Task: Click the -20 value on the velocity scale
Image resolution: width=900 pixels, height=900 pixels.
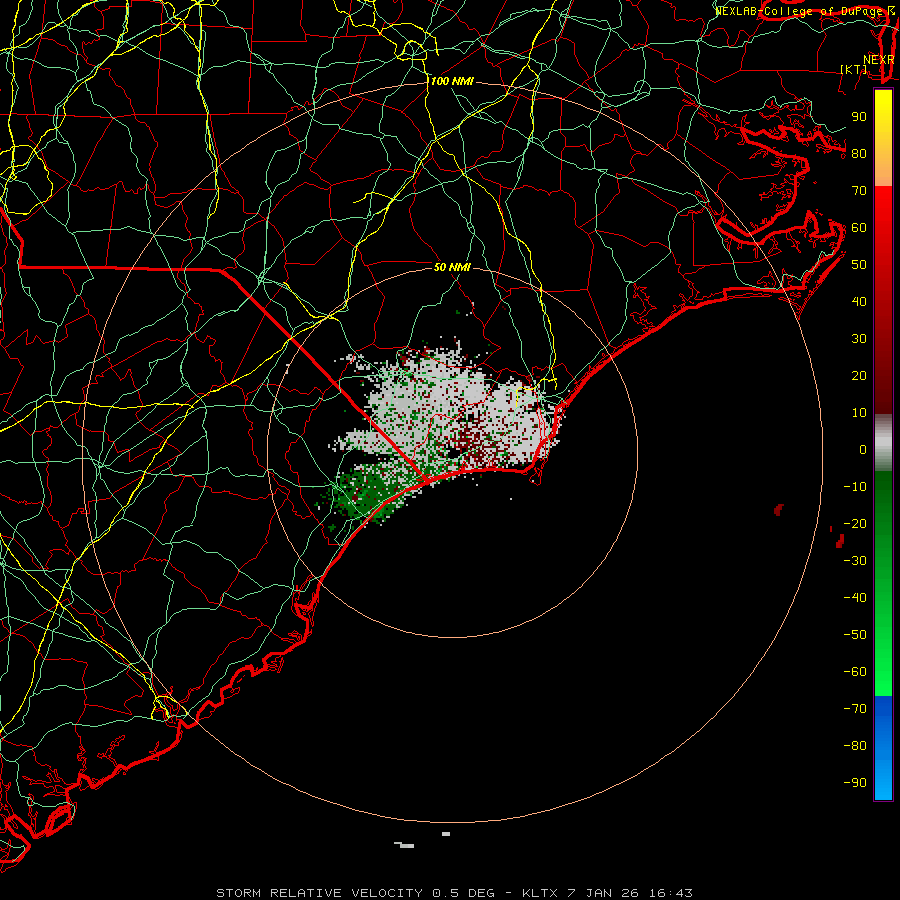Action: (855, 524)
